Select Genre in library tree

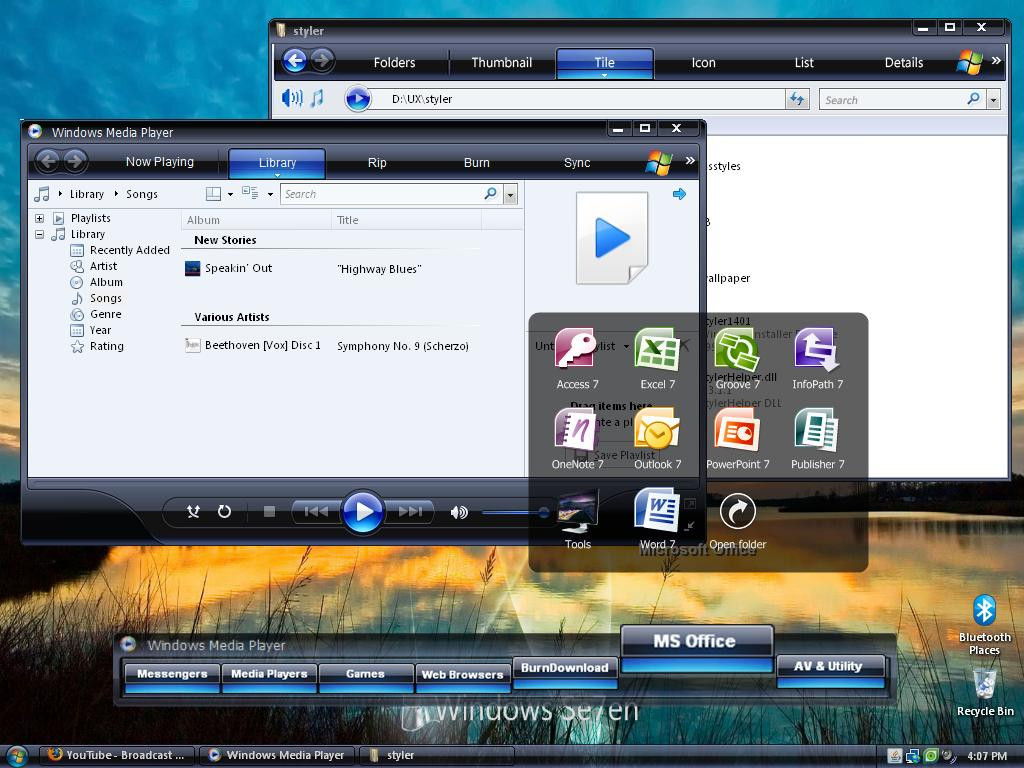[x=105, y=314]
